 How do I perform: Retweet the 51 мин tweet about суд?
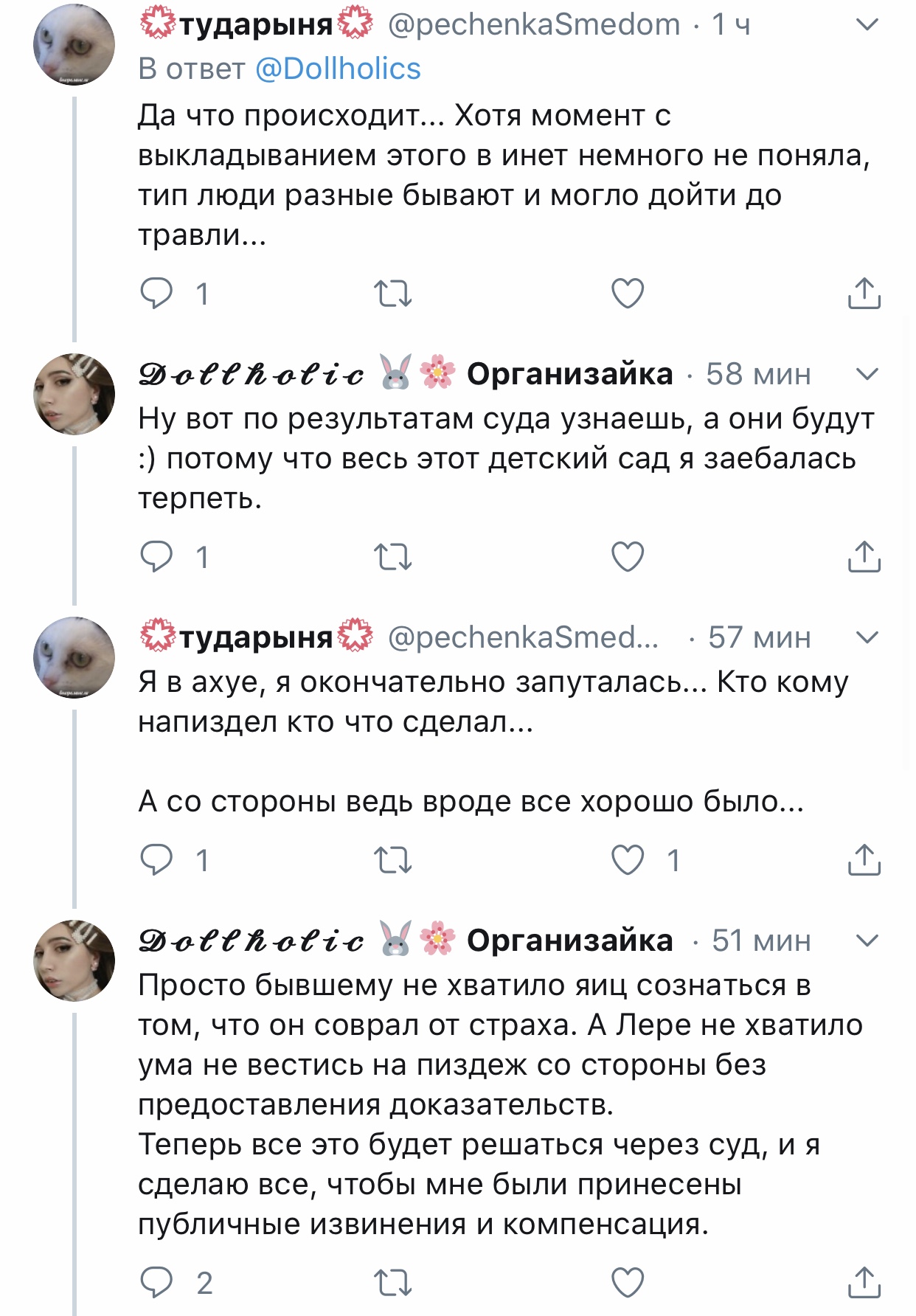coord(392,1284)
